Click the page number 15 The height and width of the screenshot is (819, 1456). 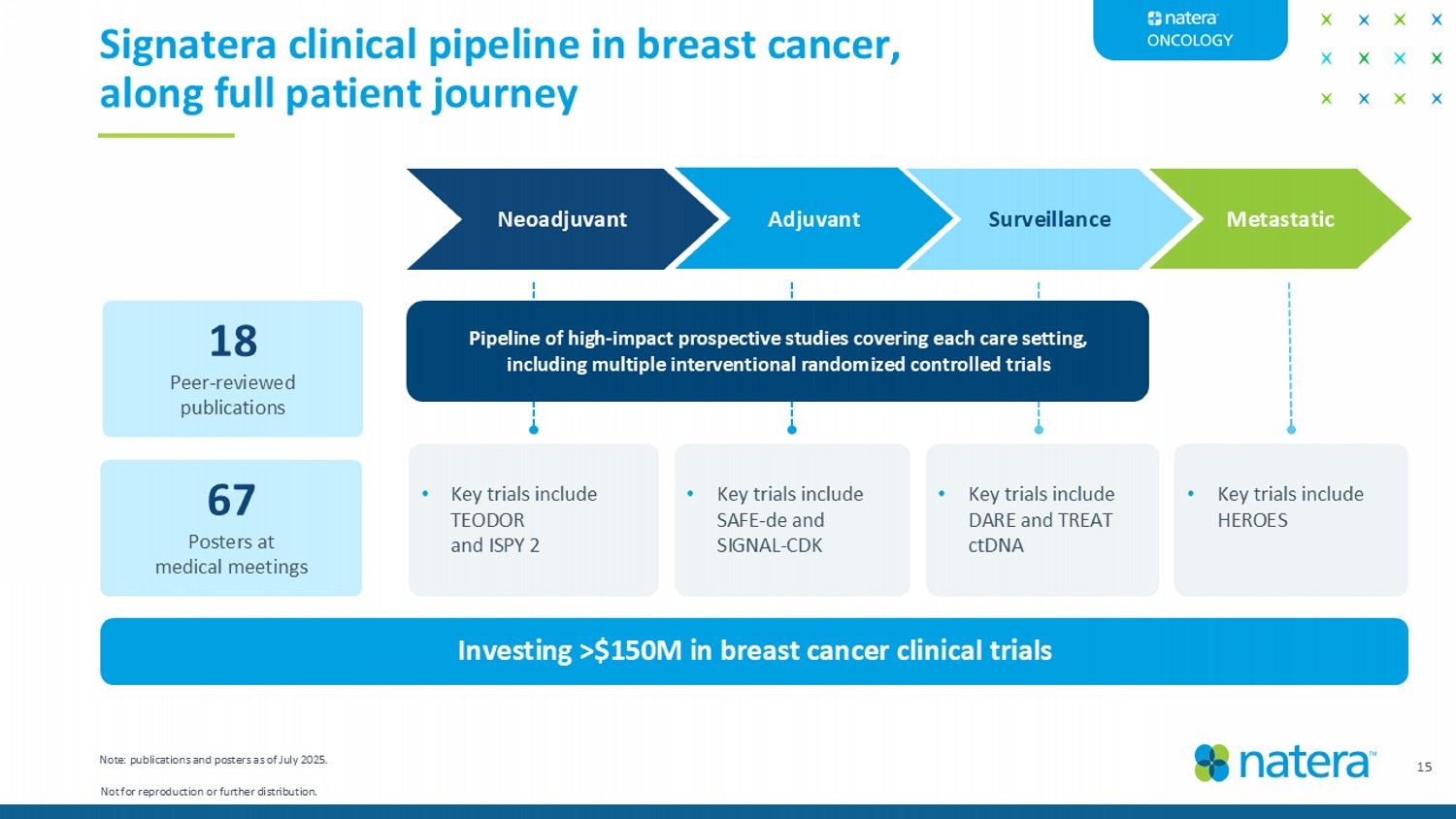click(1424, 767)
